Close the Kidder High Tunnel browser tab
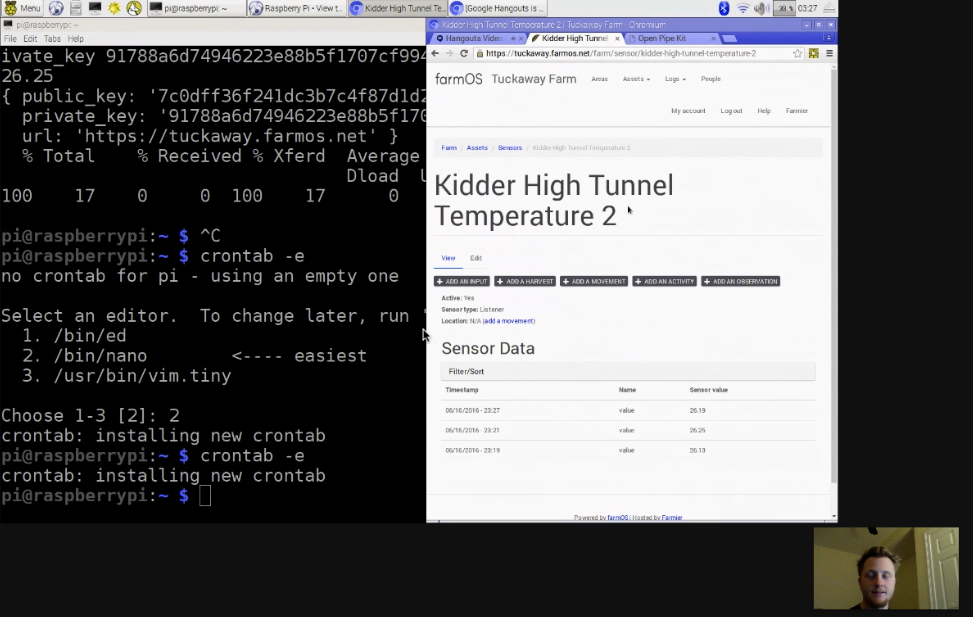Screen dimensions: 973x617 coord(617,38)
